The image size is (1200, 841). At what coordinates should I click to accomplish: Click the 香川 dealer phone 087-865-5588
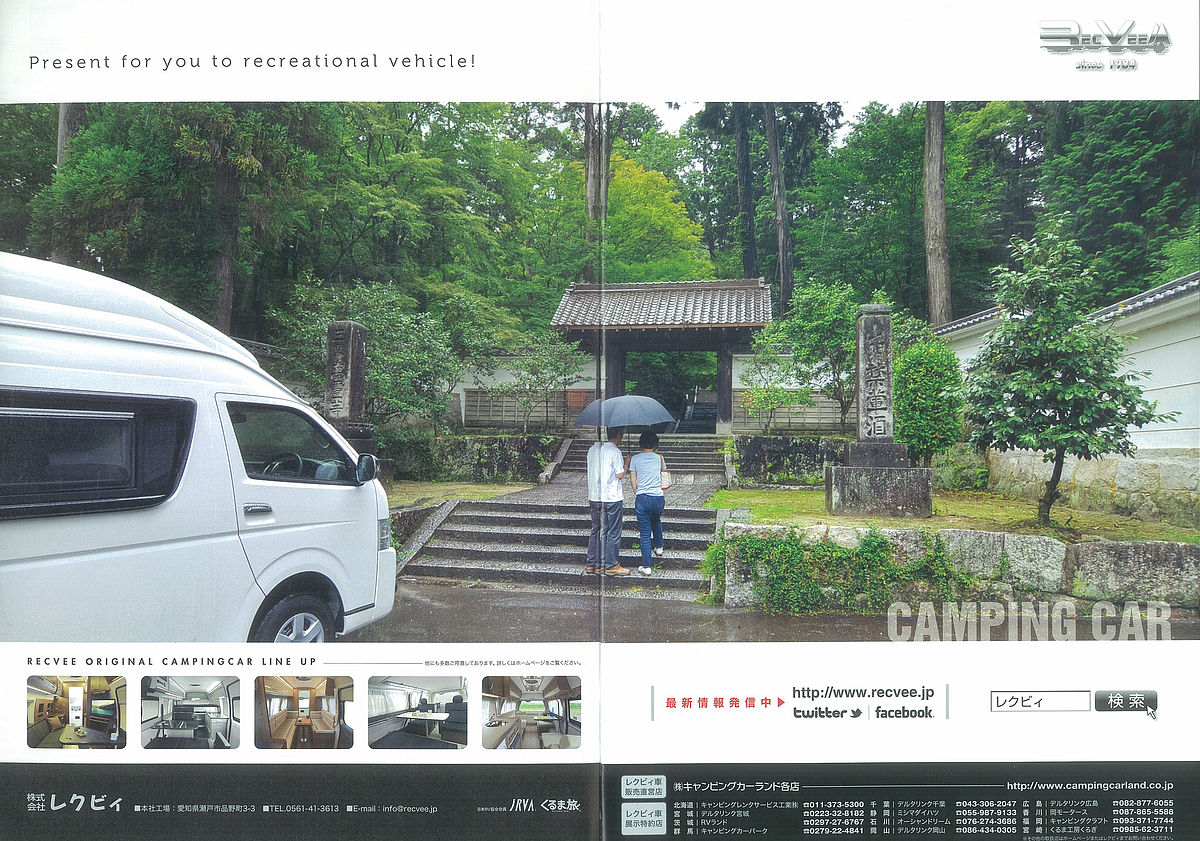tap(1143, 812)
